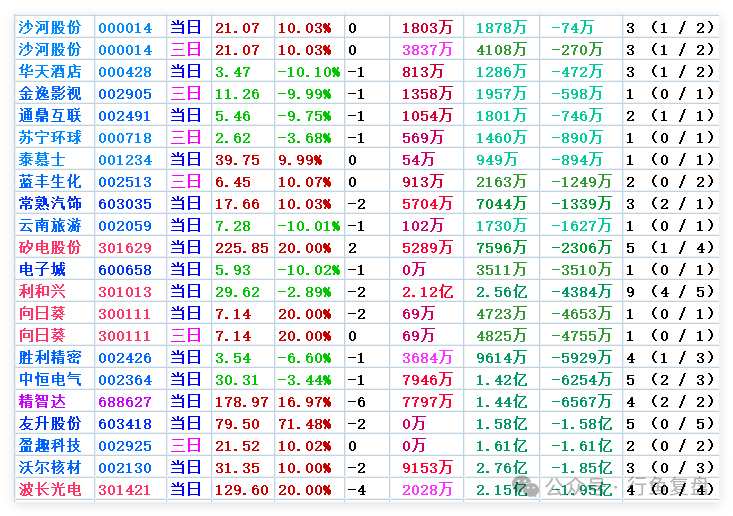Click the sell amount 4108万
Image resolution: width=733 pixels, height=516 pixels.
point(501,50)
